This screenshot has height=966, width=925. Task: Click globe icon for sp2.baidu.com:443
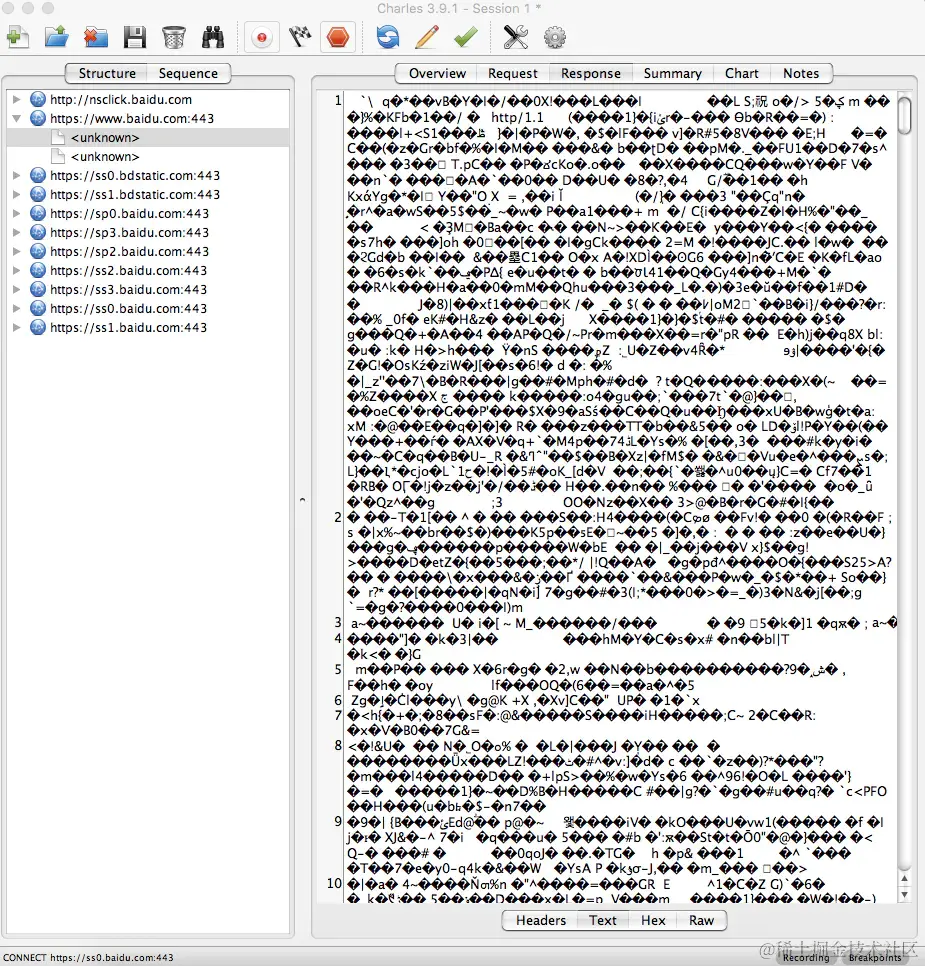pos(38,252)
